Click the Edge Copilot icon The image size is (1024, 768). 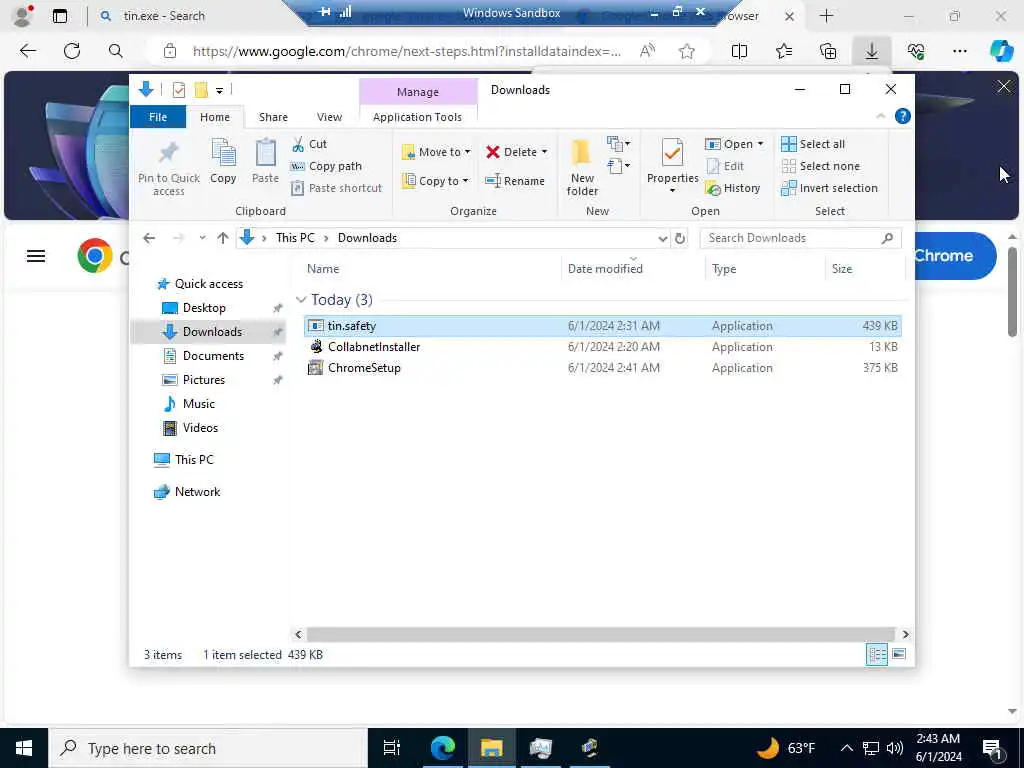point(1002,51)
